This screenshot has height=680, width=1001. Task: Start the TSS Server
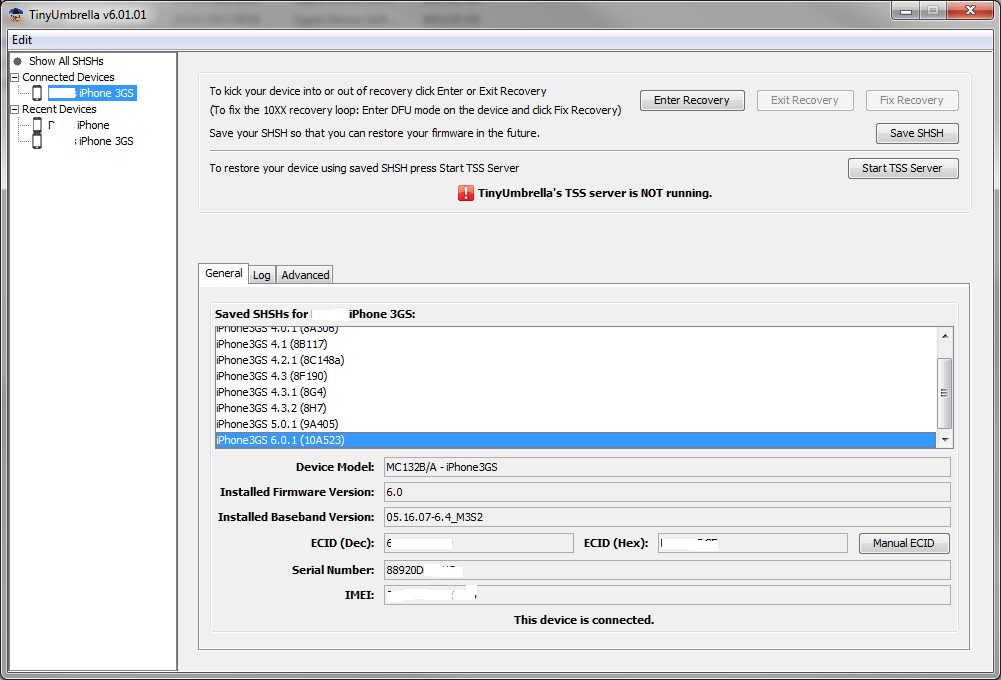[x=903, y=169]
